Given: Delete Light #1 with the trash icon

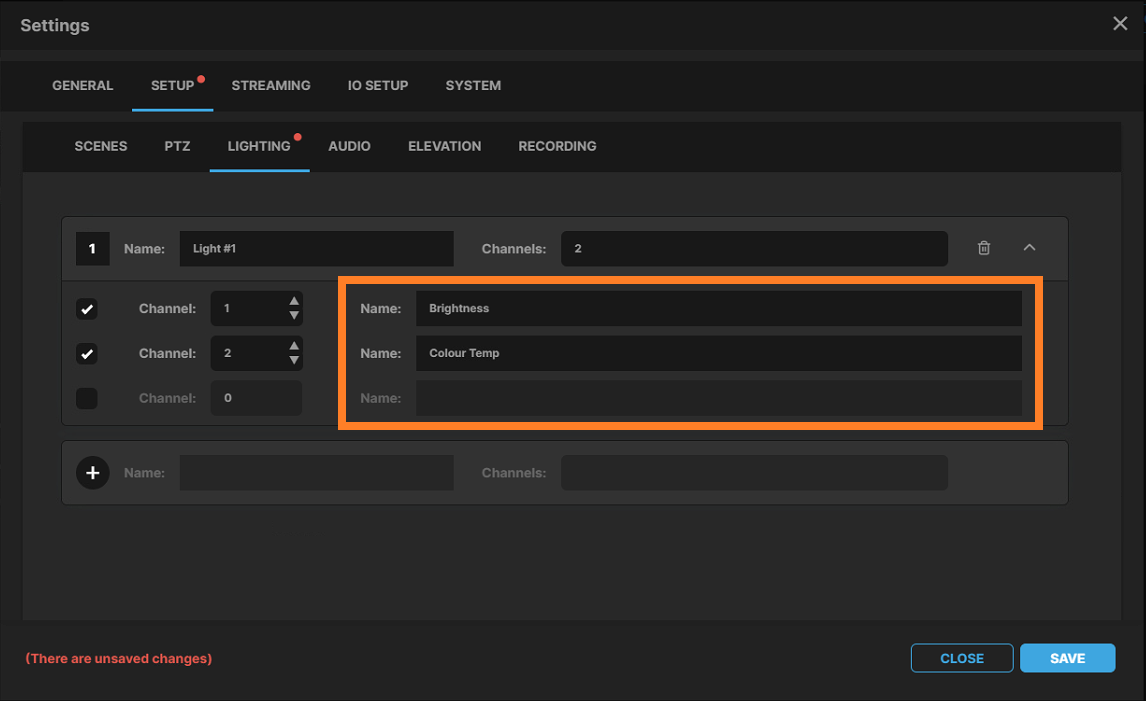Looking at the screenshot, I should [x=984, y=249].
